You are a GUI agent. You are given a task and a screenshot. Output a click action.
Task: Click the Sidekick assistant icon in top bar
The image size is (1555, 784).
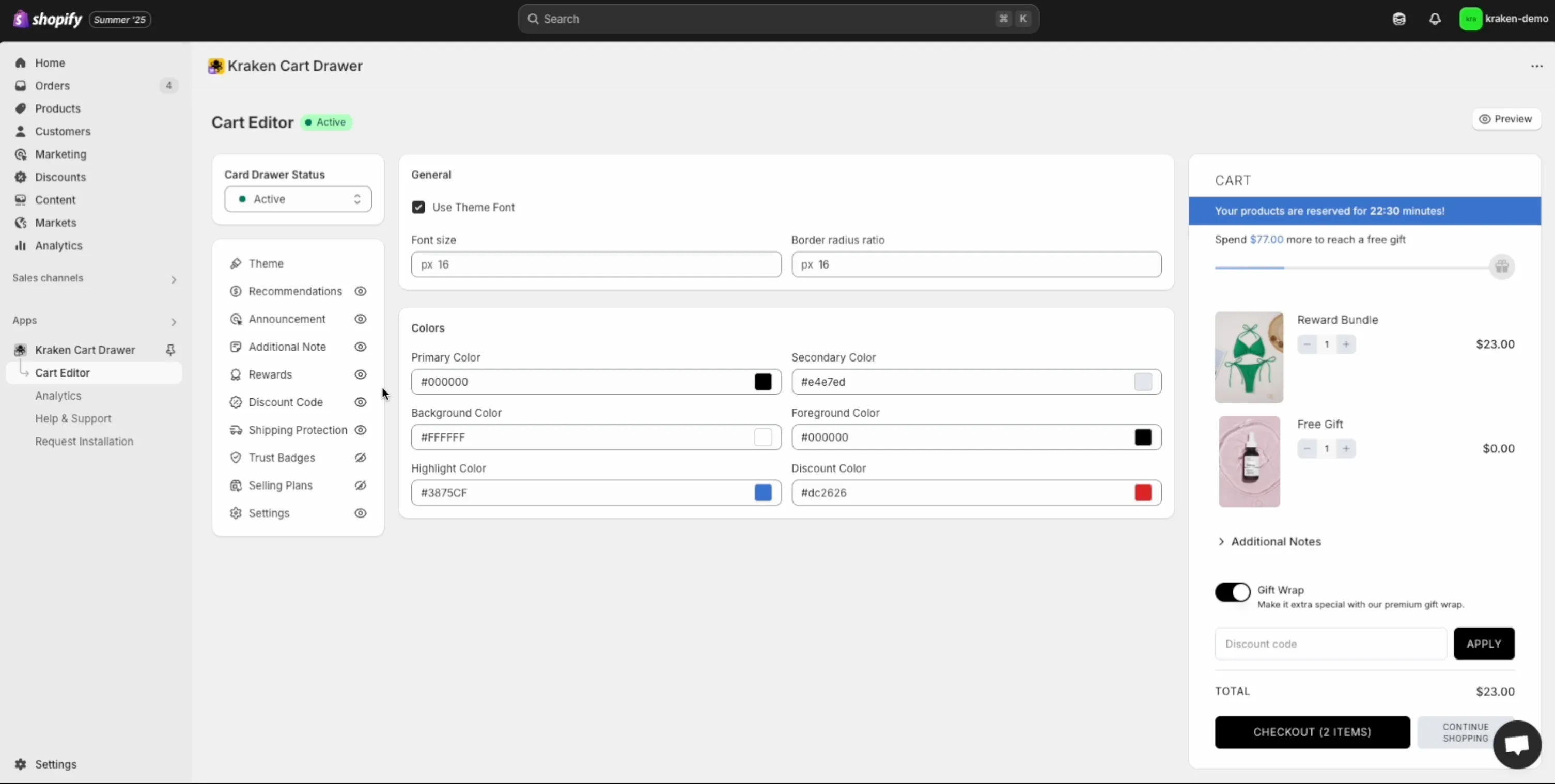pyautogui.click(x=1398, y=19)
